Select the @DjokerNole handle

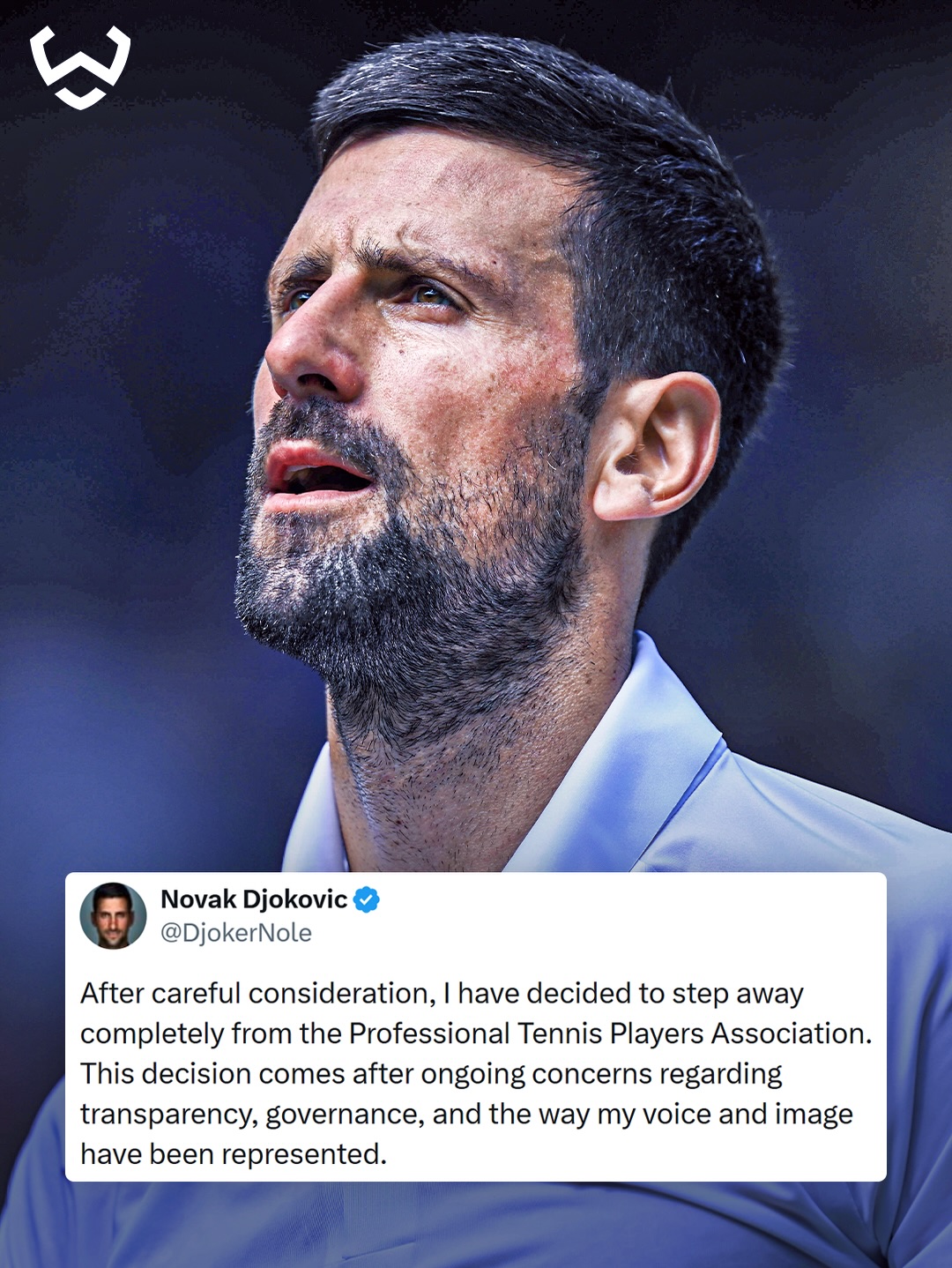236,933
